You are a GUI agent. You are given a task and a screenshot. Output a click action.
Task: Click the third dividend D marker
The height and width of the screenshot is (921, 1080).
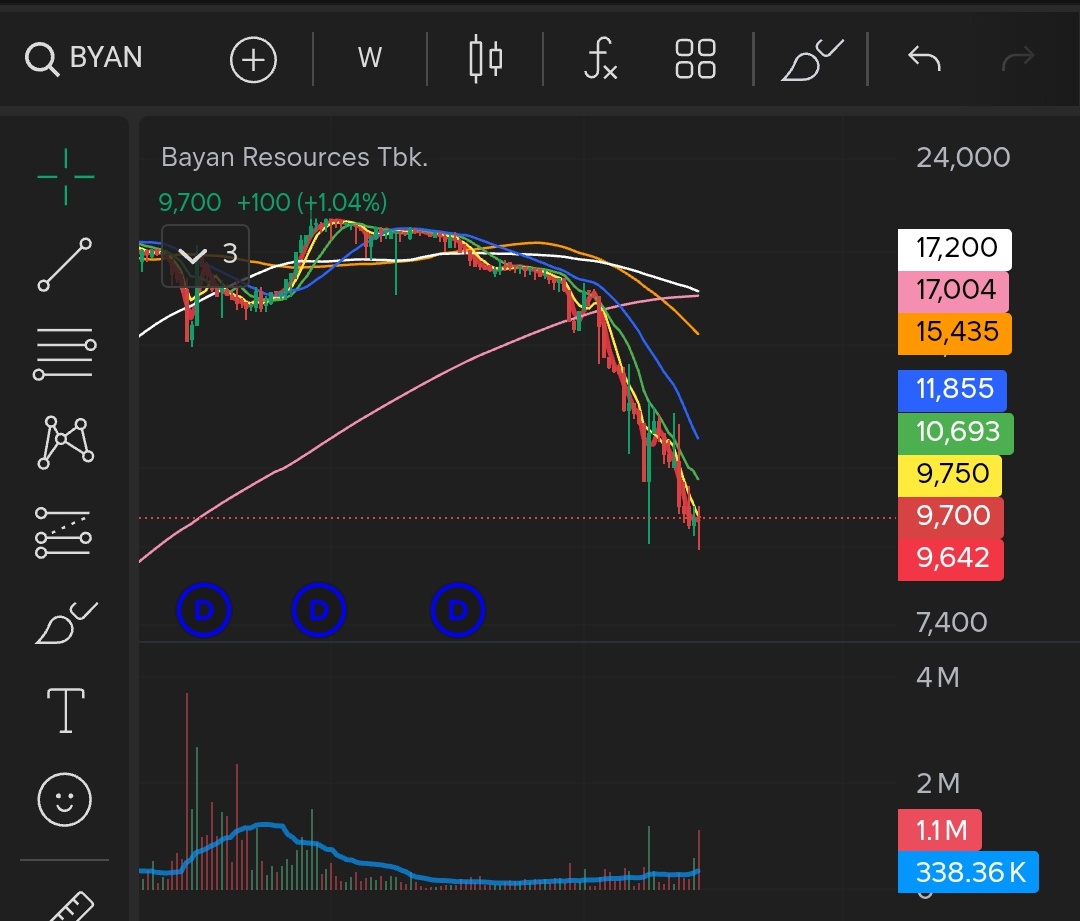coord(458,610)
